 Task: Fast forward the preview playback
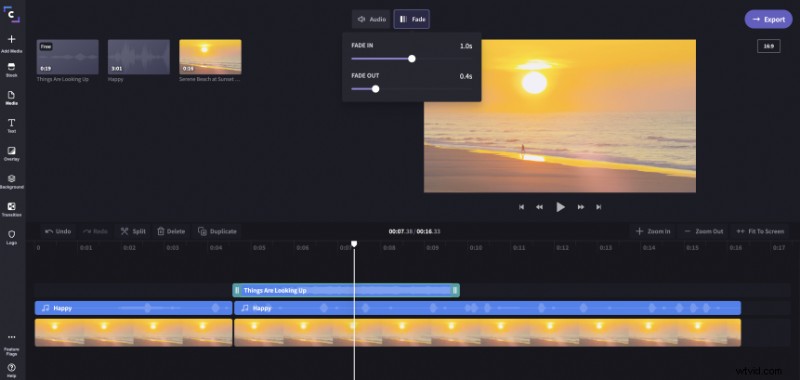(x=581, y=207)
